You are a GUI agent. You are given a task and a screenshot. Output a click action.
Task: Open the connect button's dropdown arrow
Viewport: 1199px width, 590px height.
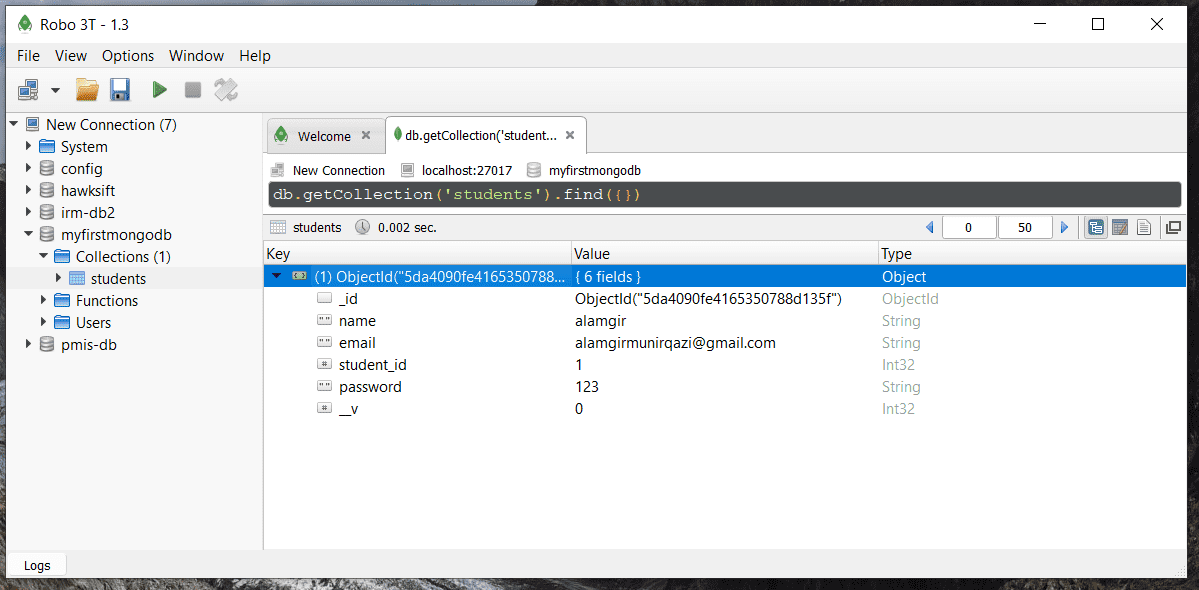[x=55, y=90]
